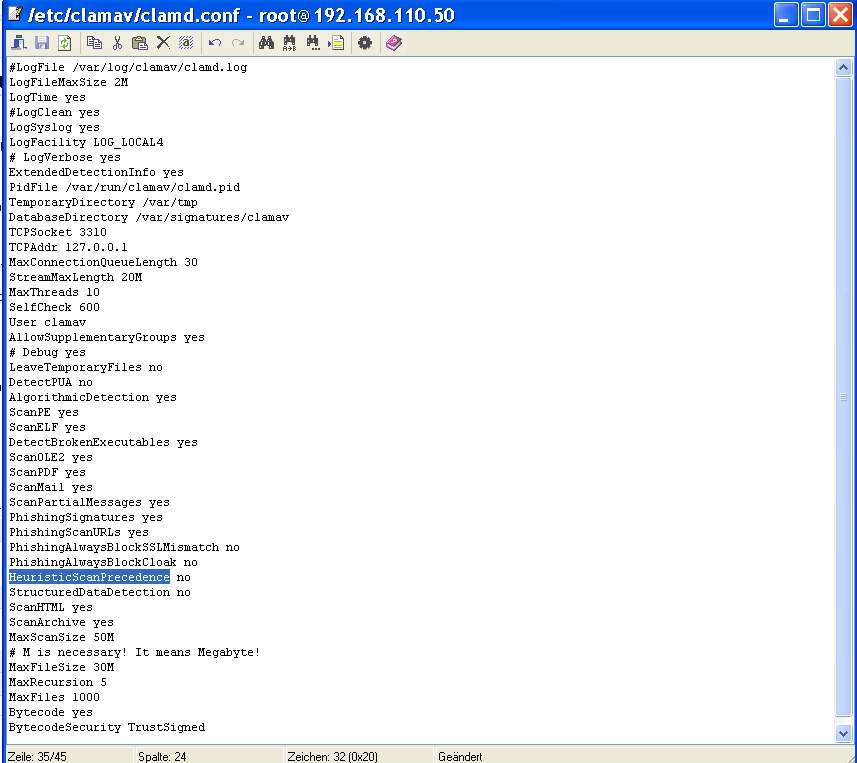857x763 pixels.
Task: Click the Cut scissors icon
Action: pos(117,43)
